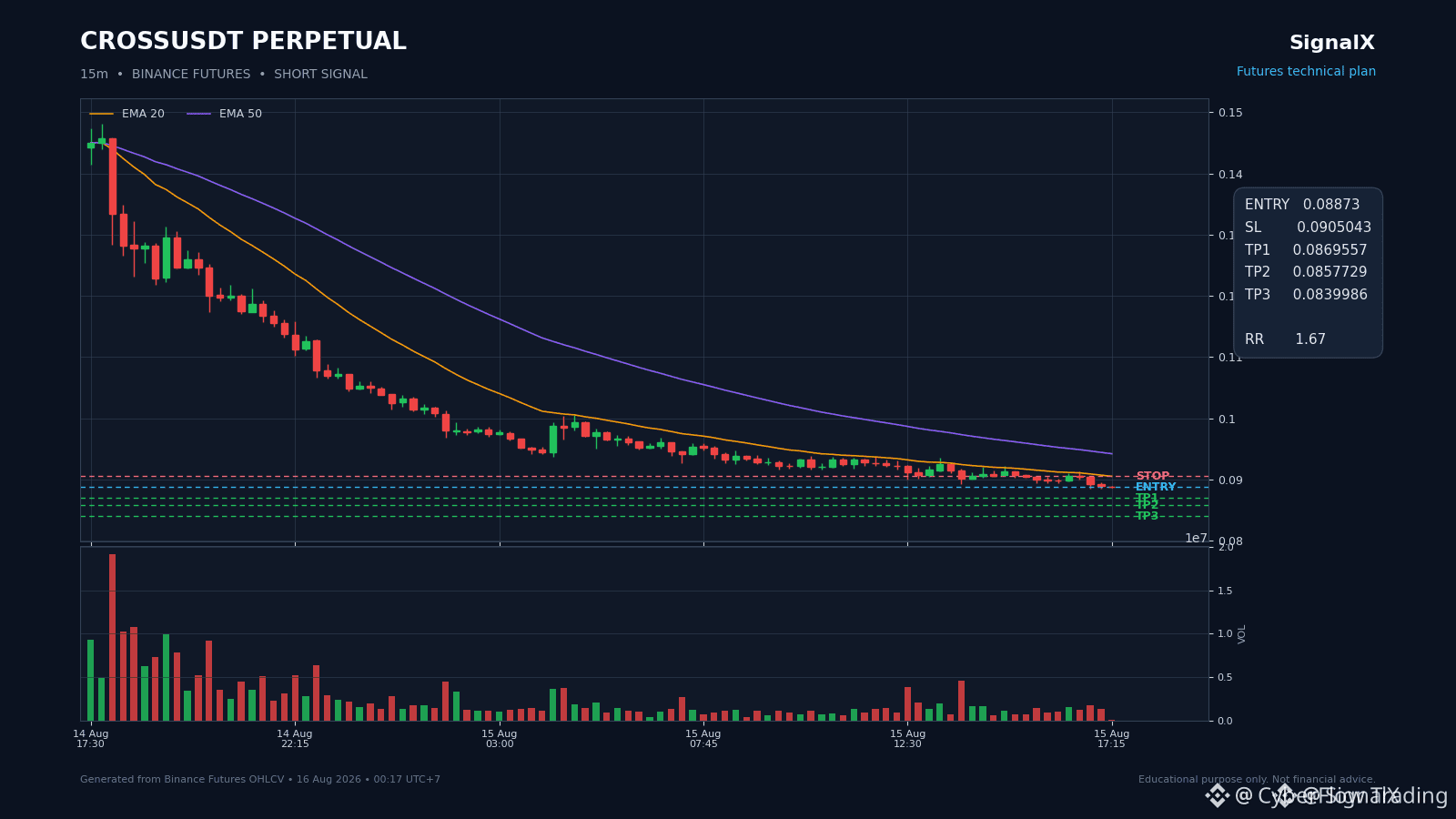
Task: Click the "15 Aug 07:45" time label
Action: click(703, 739)
